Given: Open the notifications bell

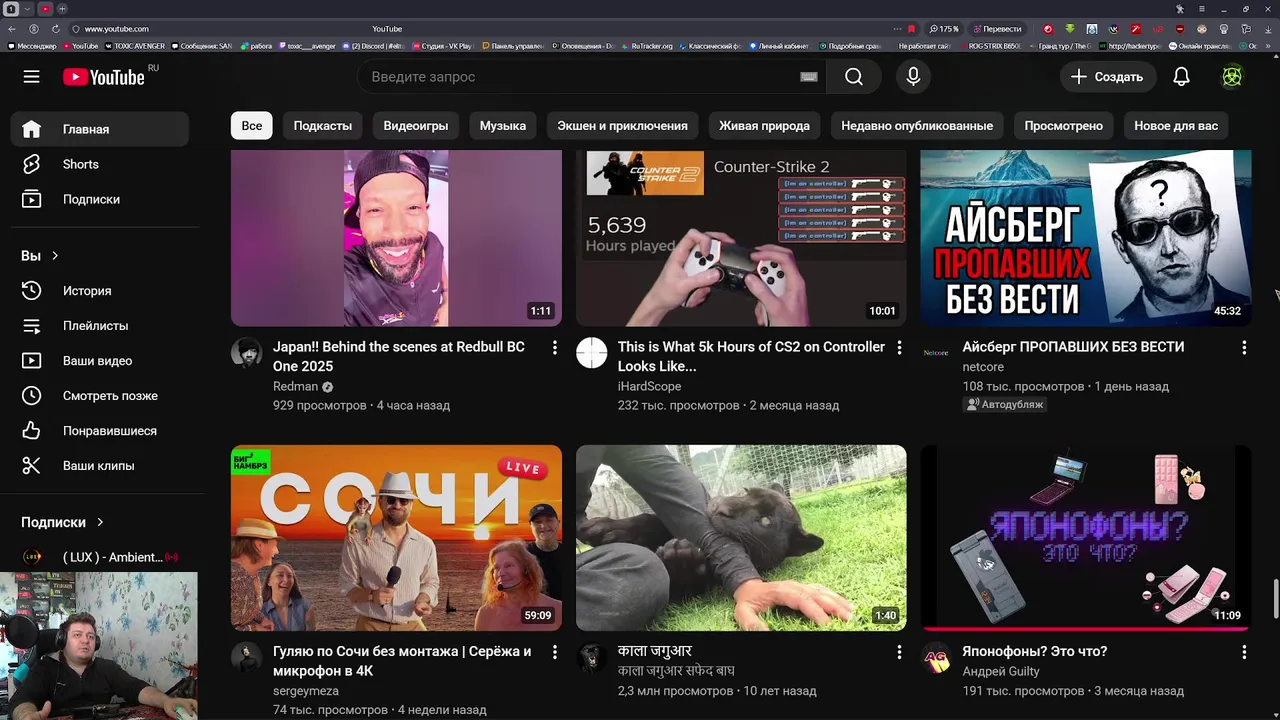Looking at the screenshot, I should click(1181, 77).
